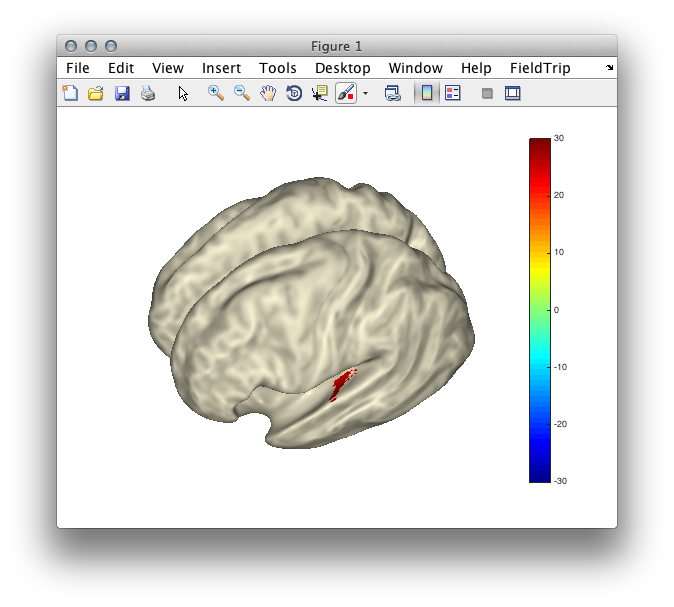Open the Desktop menu
This screenshot has width=674, height=607.
(x=343, y=68)
